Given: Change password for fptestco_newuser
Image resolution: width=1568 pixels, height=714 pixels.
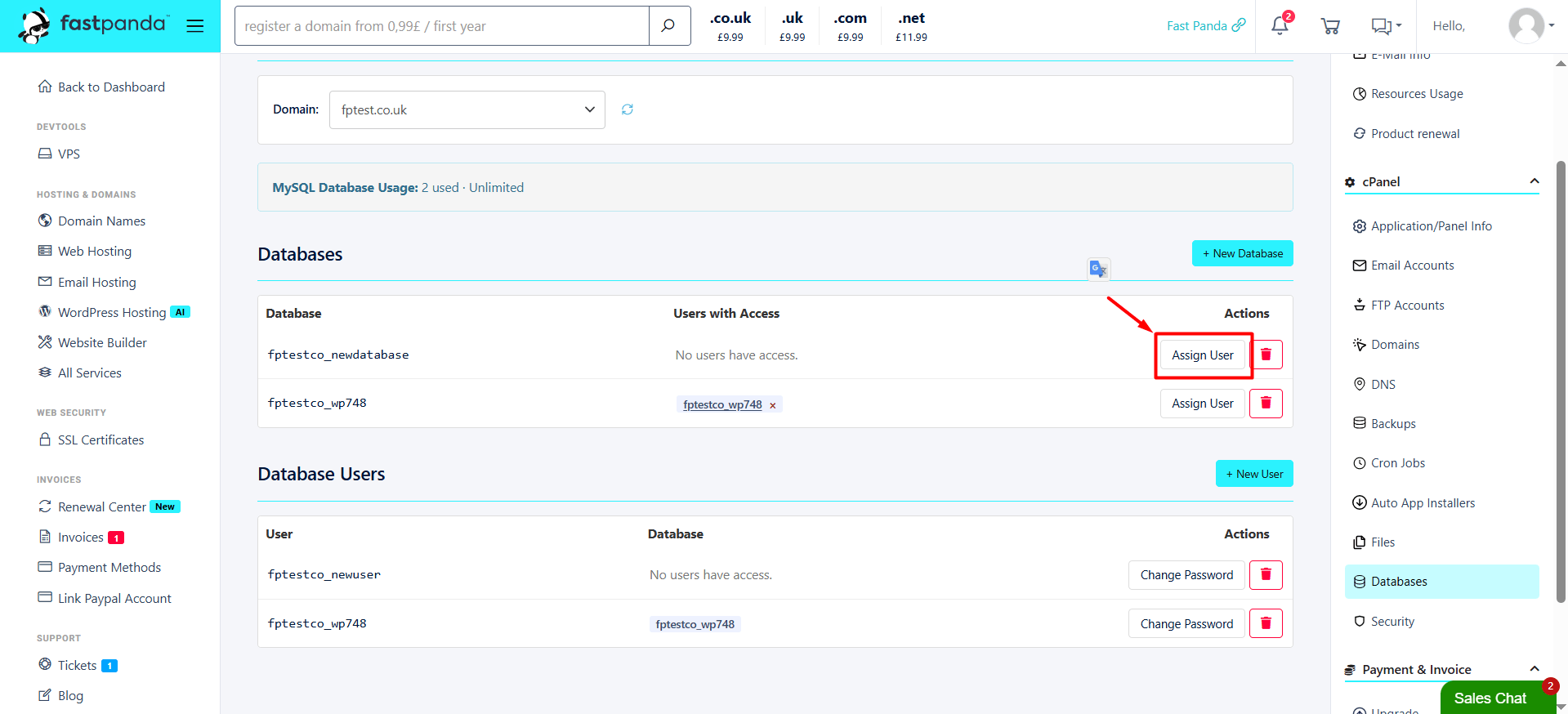Looking at the screenshot, I should click(1186, 575).
